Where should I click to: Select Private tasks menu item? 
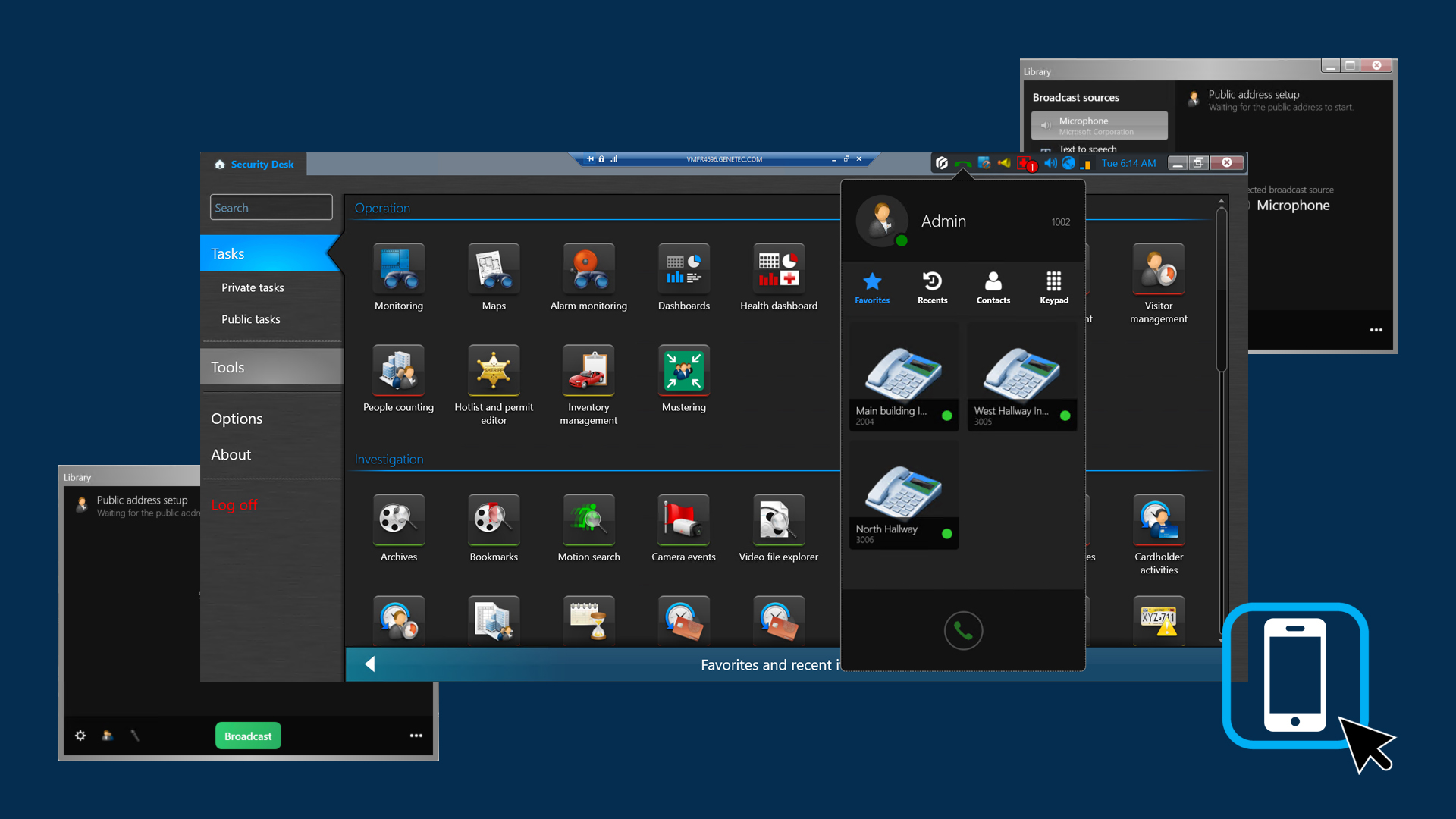tap(253, 287)
